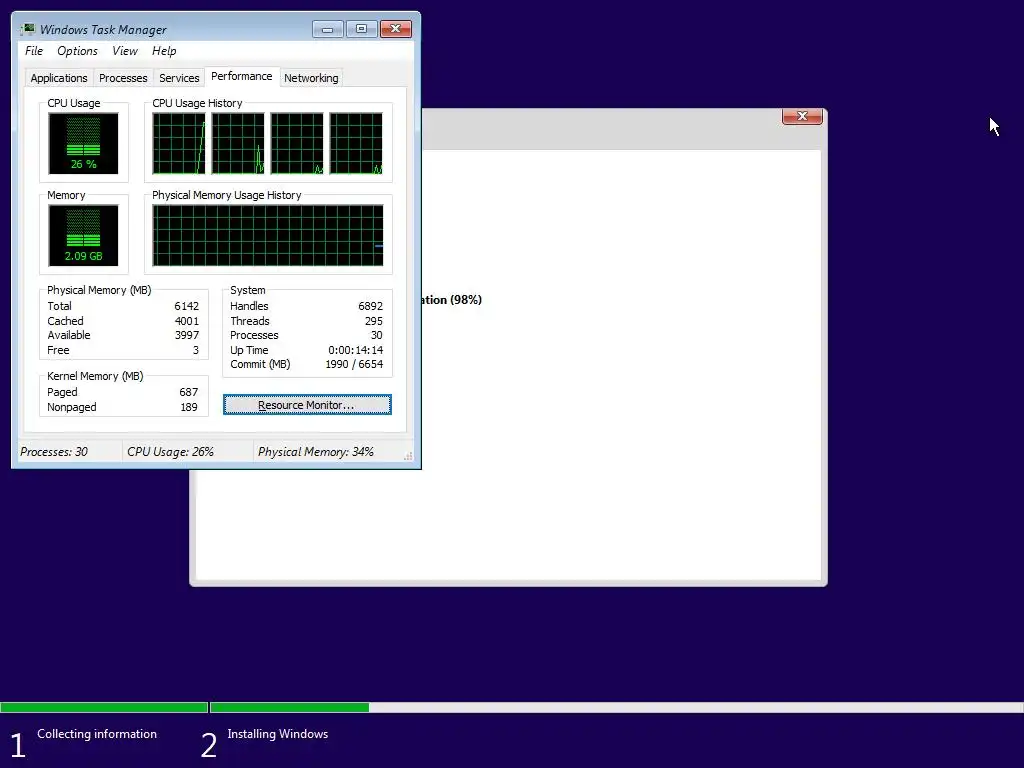
Task: Click the first CPU Usage History graph
Action: [178, 143]
